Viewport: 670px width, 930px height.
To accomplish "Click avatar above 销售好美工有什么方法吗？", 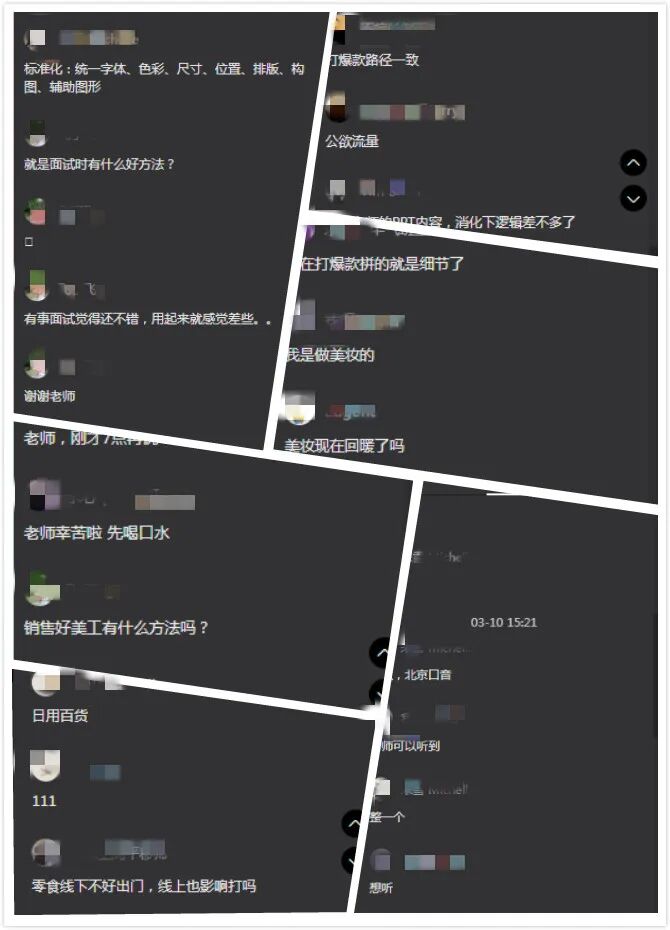I will pyautogui.click(x=42, y=589).
